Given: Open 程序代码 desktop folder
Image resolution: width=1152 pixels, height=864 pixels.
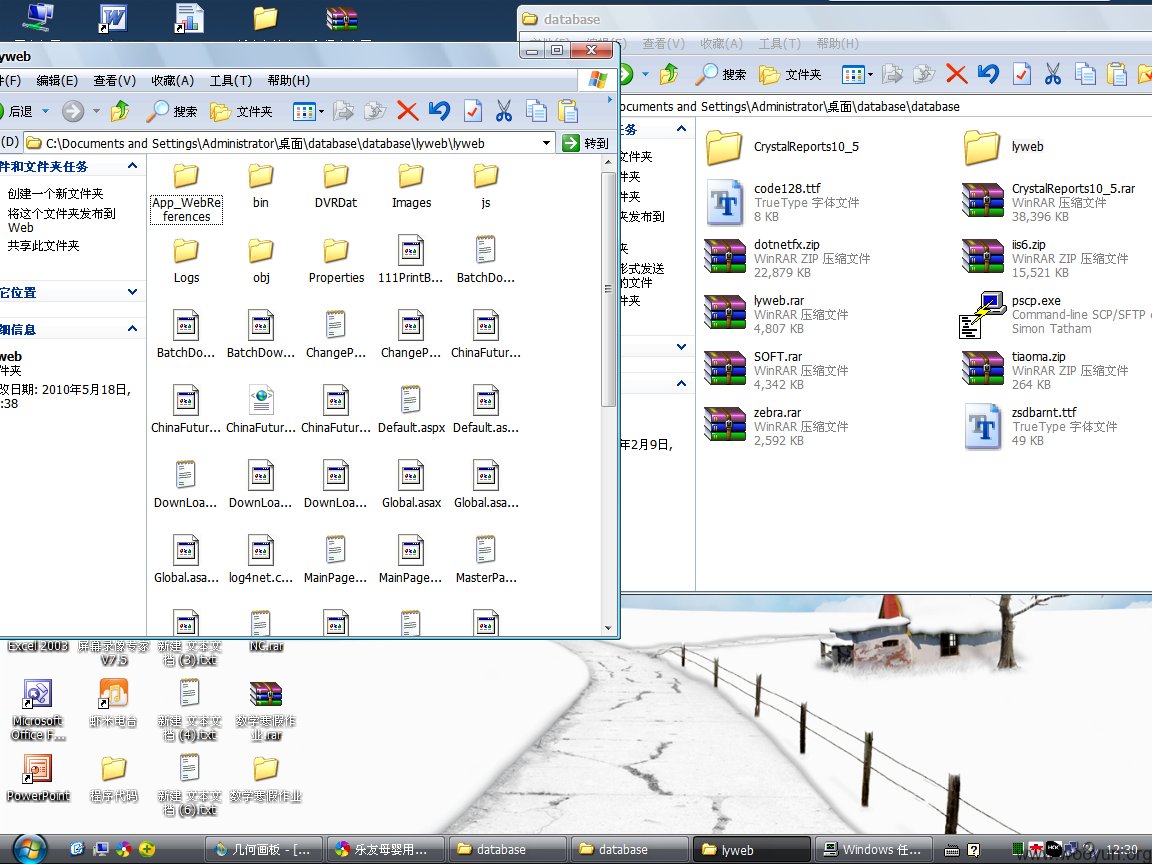Looking at the screenshot, I should [x=113, y=778].
